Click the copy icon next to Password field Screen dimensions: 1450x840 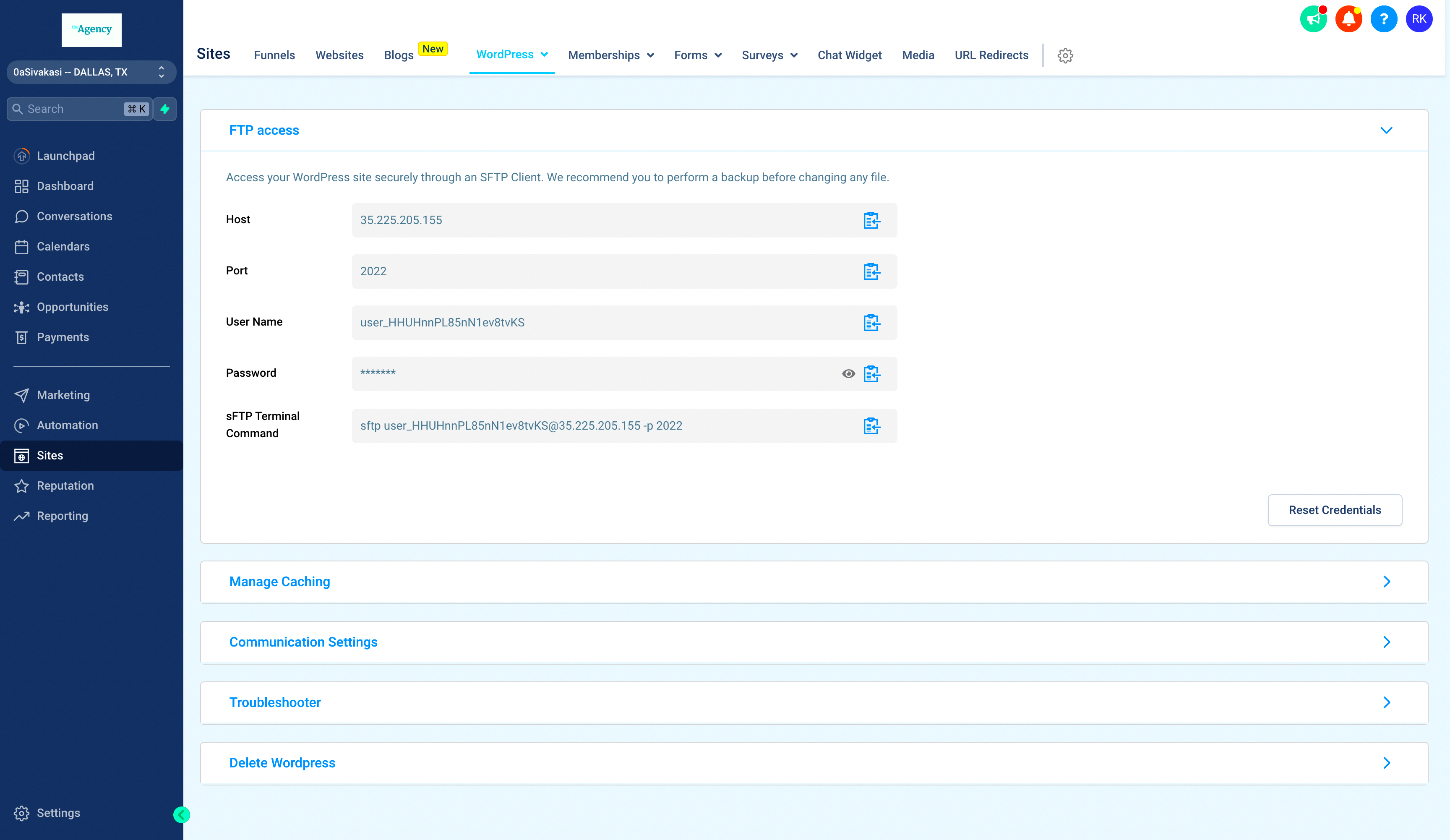[x=872, y=373]
